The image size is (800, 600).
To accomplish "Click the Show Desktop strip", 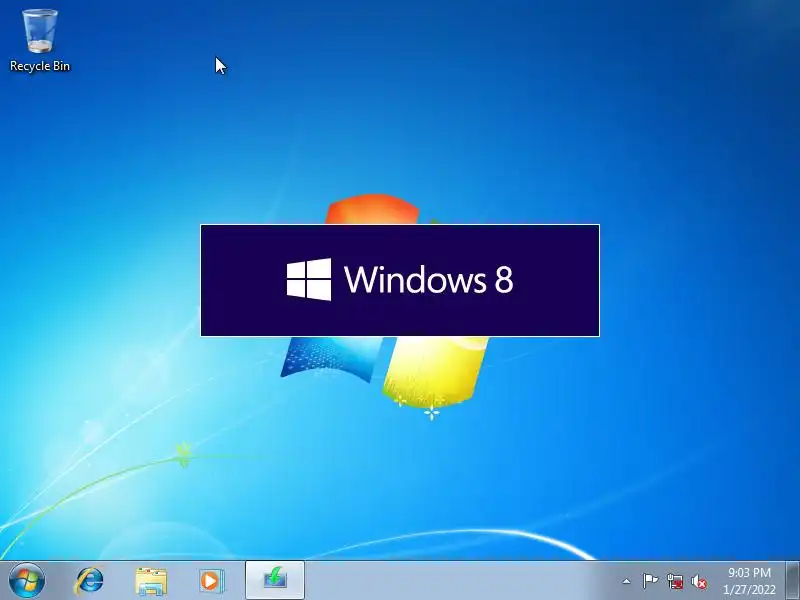I will [x=793, y=581].
